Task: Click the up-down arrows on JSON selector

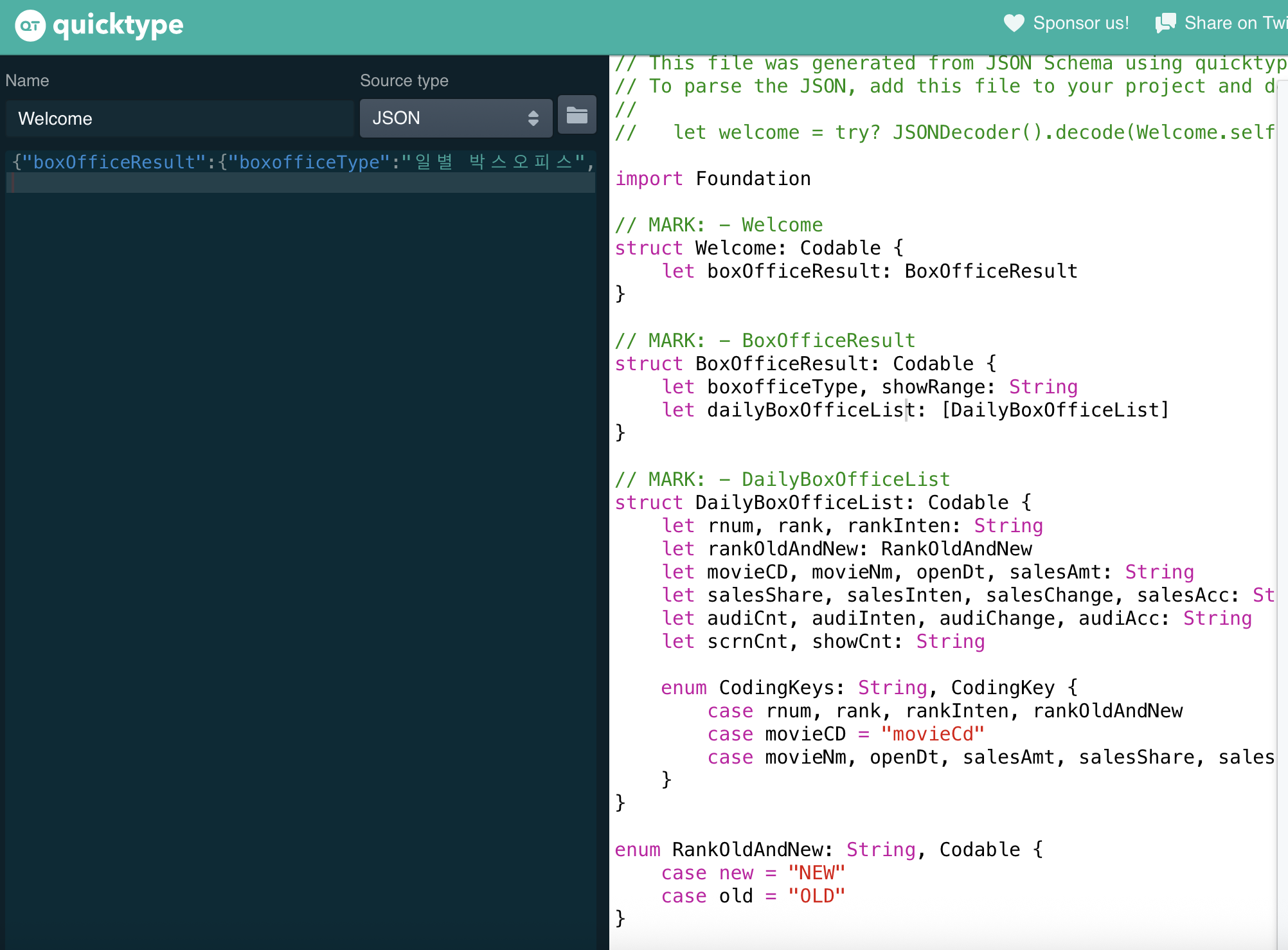Action: (x=533, y=118)
